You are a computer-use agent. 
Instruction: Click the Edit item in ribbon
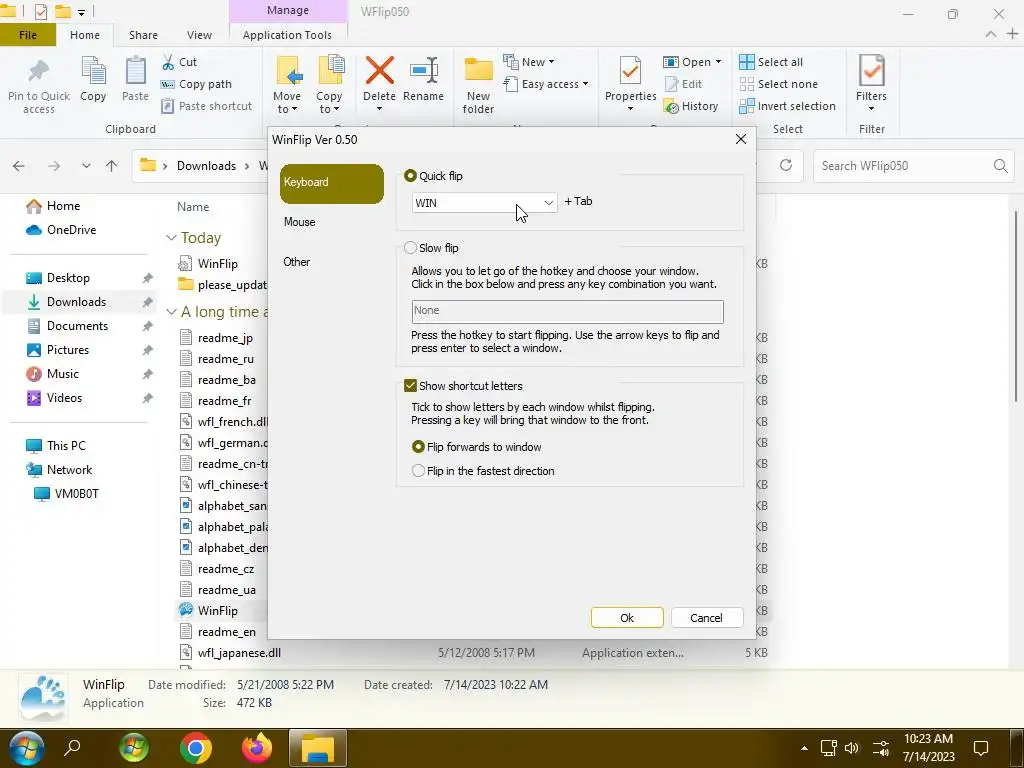pos(683,84)
